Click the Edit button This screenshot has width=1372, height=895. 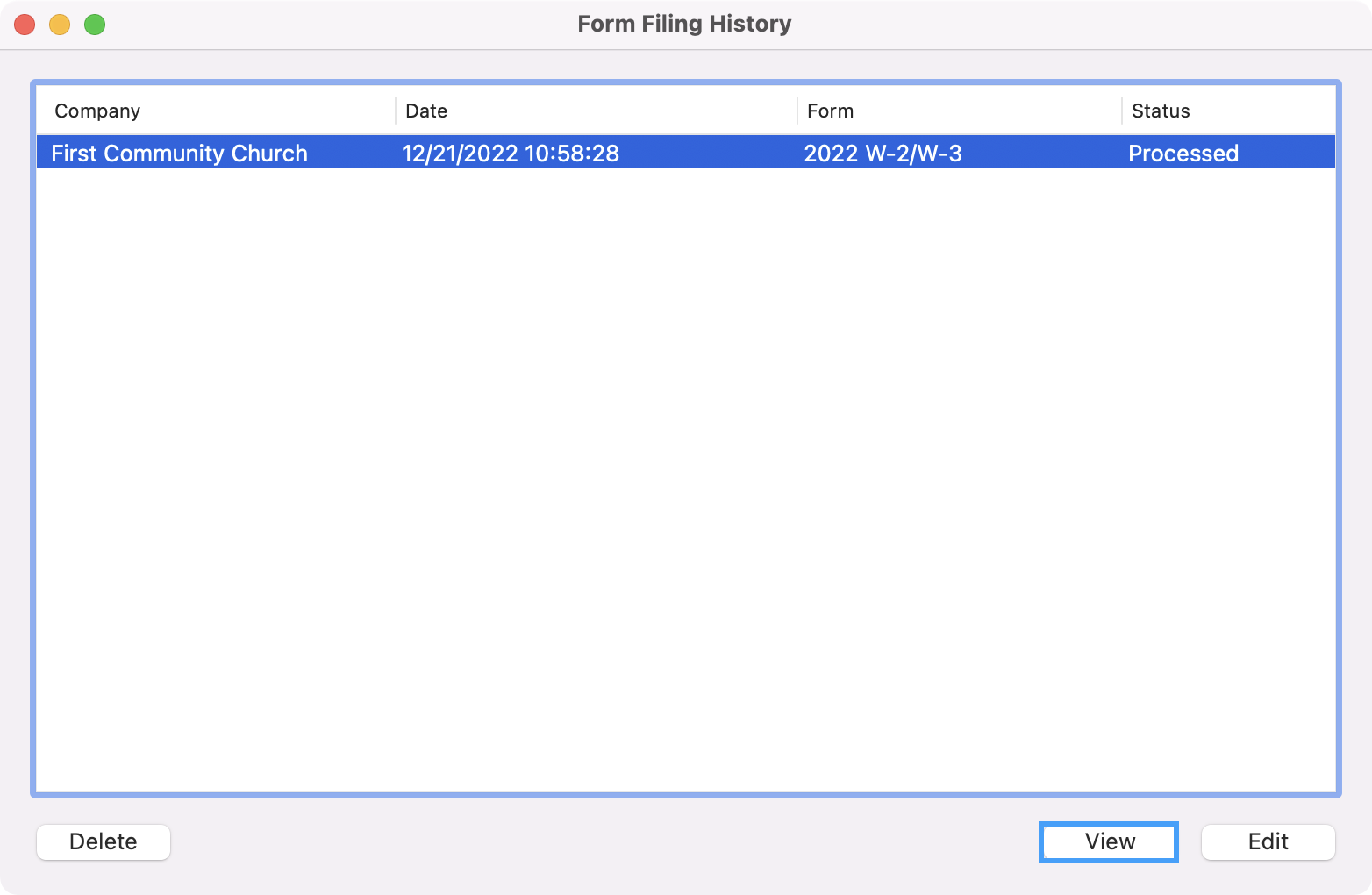pyautogui.click(x=1268, y=841)
